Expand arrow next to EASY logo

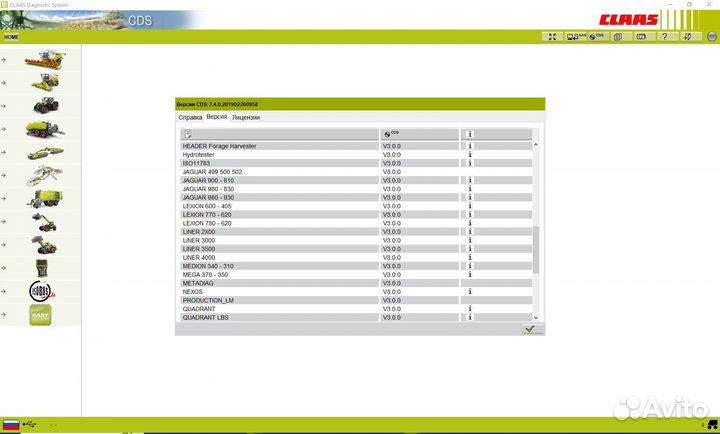click(x=4, y=315)
